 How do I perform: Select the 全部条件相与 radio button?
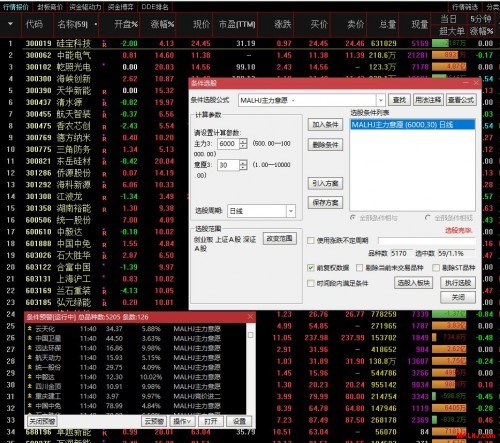(x=353, y=218)
